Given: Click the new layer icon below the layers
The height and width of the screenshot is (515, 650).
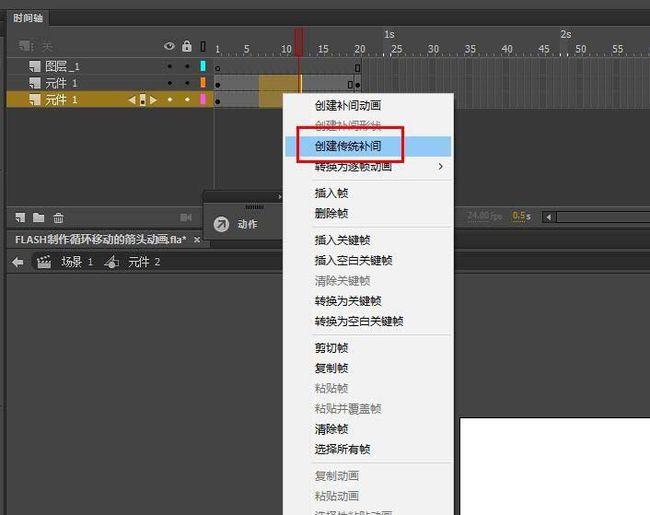Looking at the screenshot, I should [x=20, y=217].
